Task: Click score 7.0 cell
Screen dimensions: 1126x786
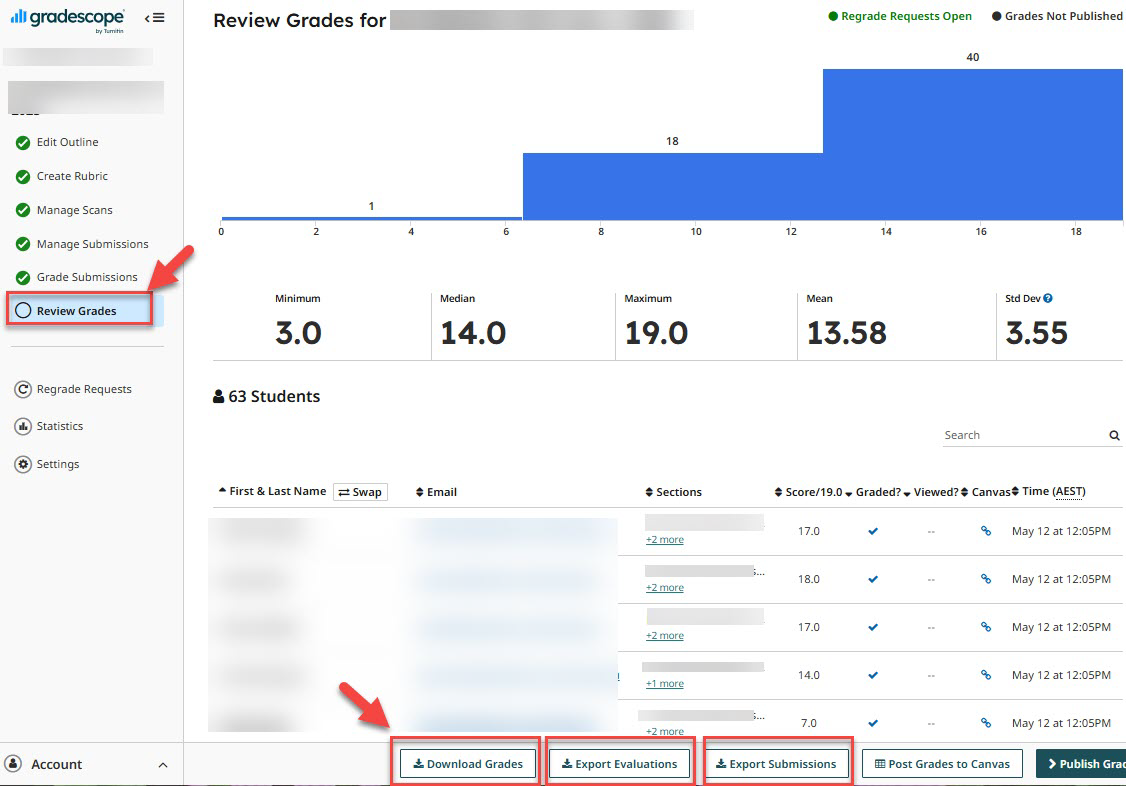Action: click(809, 724)
